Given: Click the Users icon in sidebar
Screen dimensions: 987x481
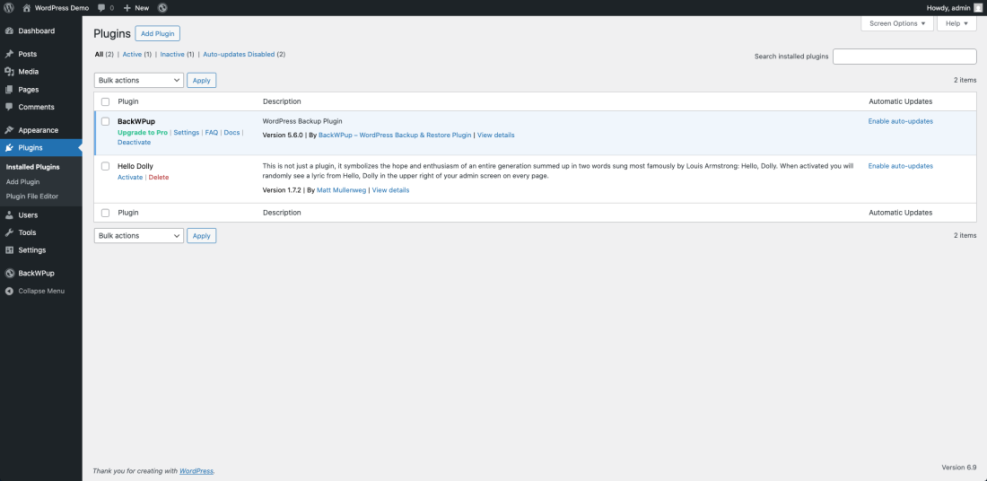Looking at the screenshot, I should click(9, 215).
